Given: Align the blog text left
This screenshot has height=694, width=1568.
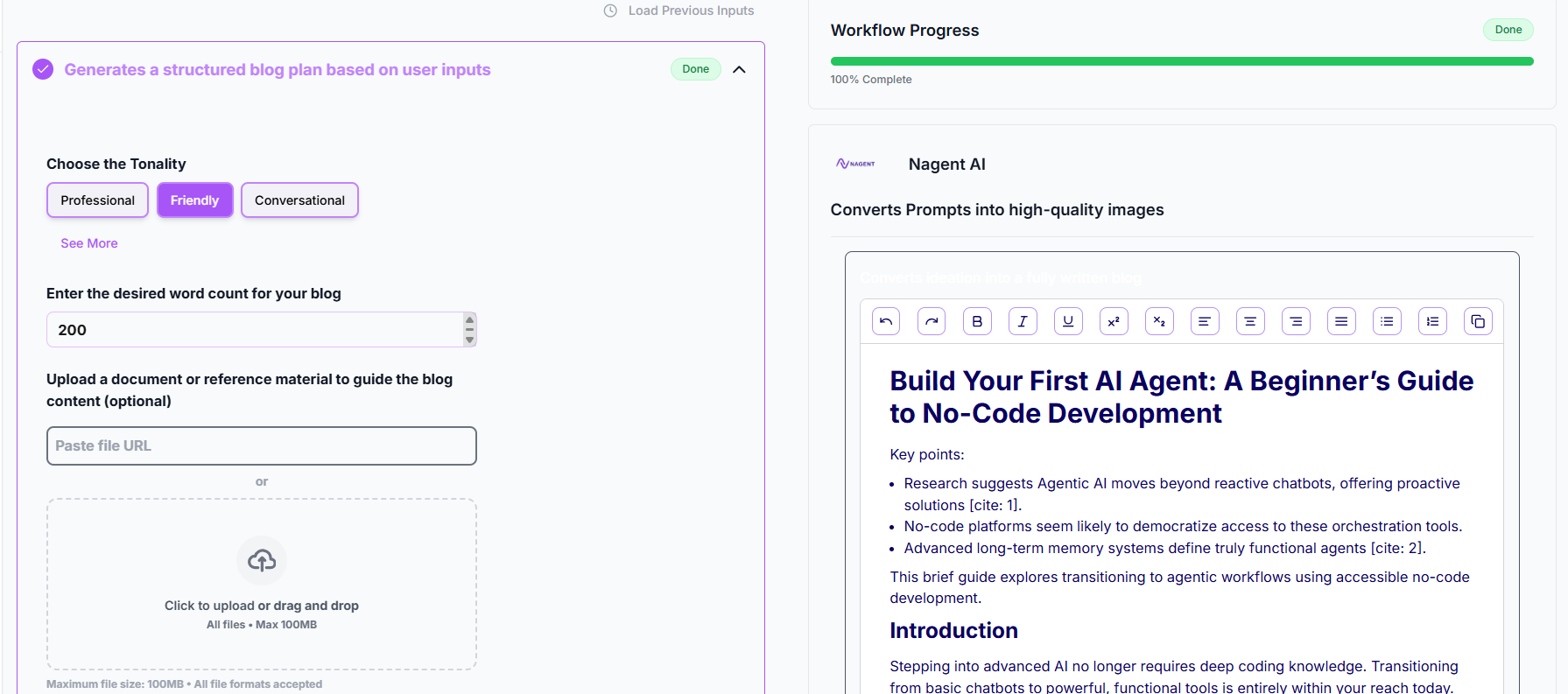Looking at the screenshot, I should pyautogui.click(x=1205, y=322).
